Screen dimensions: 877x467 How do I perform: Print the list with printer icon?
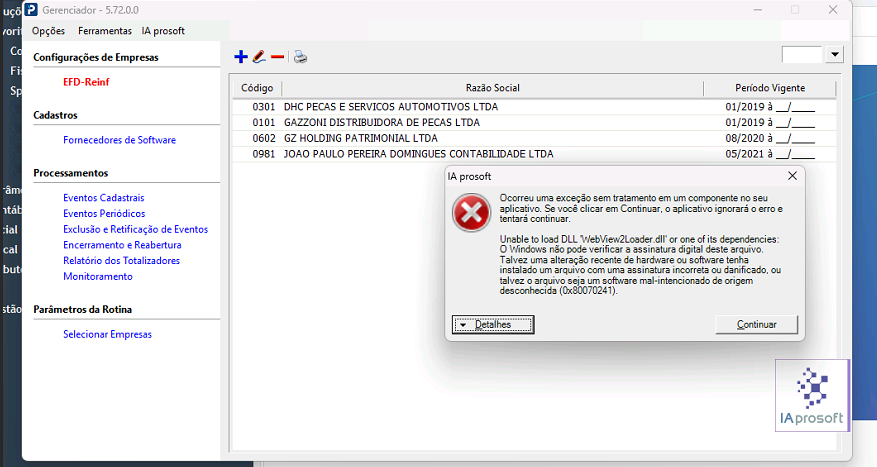(300, 57)
